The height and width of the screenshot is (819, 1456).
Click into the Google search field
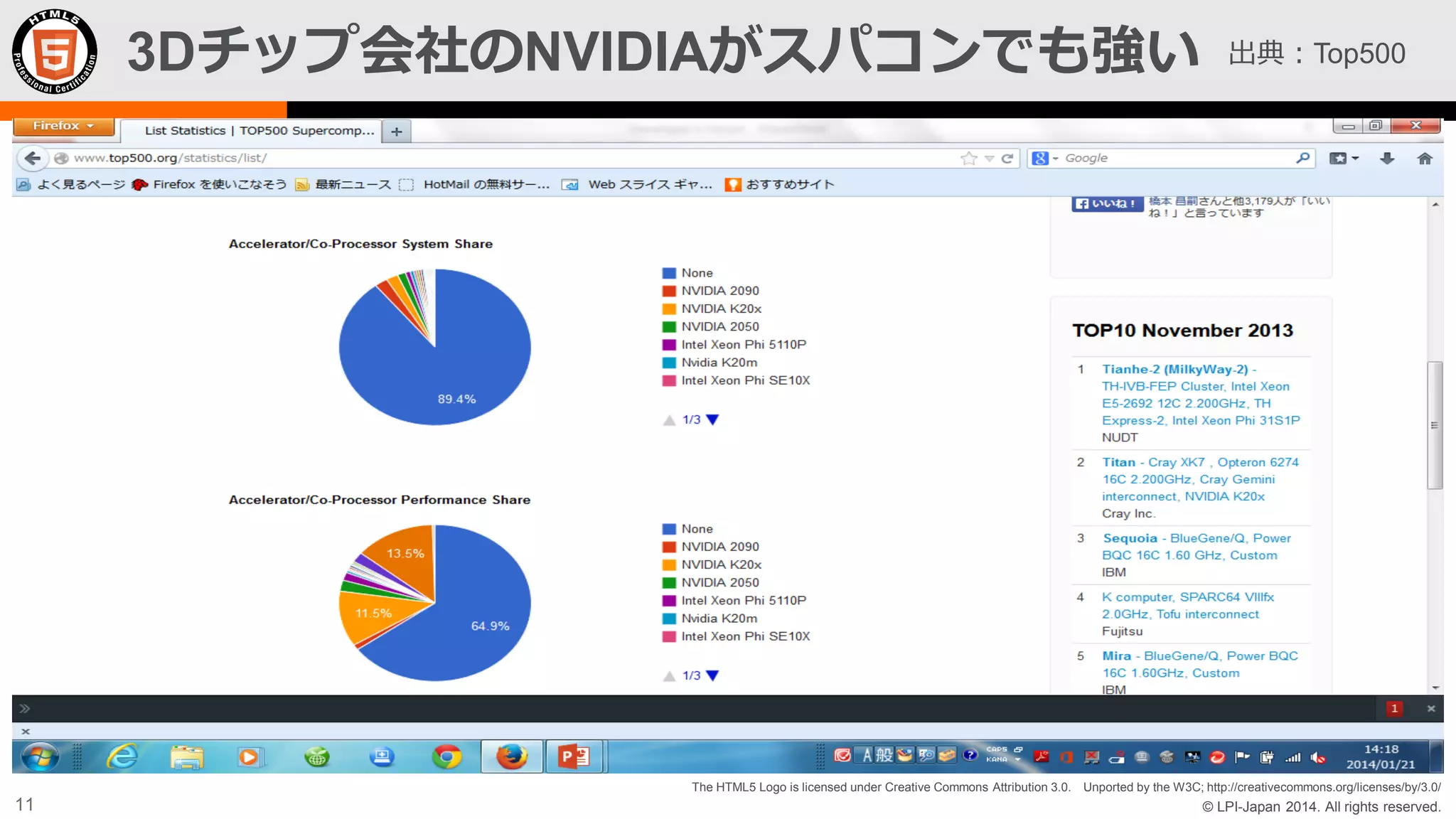[x=1177, y=158]
